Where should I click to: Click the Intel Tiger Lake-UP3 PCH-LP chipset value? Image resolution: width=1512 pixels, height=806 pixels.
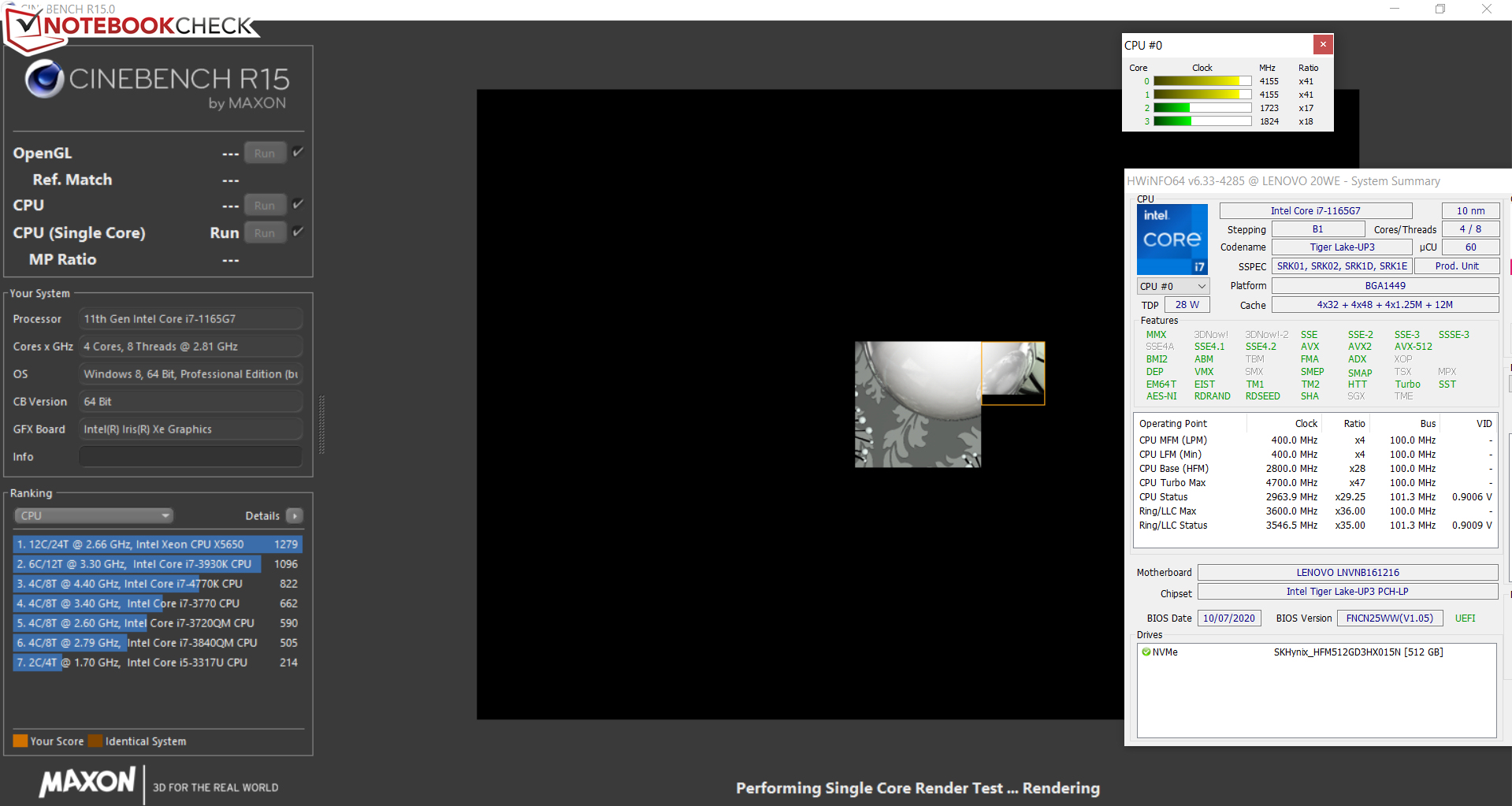[1347, 592]
